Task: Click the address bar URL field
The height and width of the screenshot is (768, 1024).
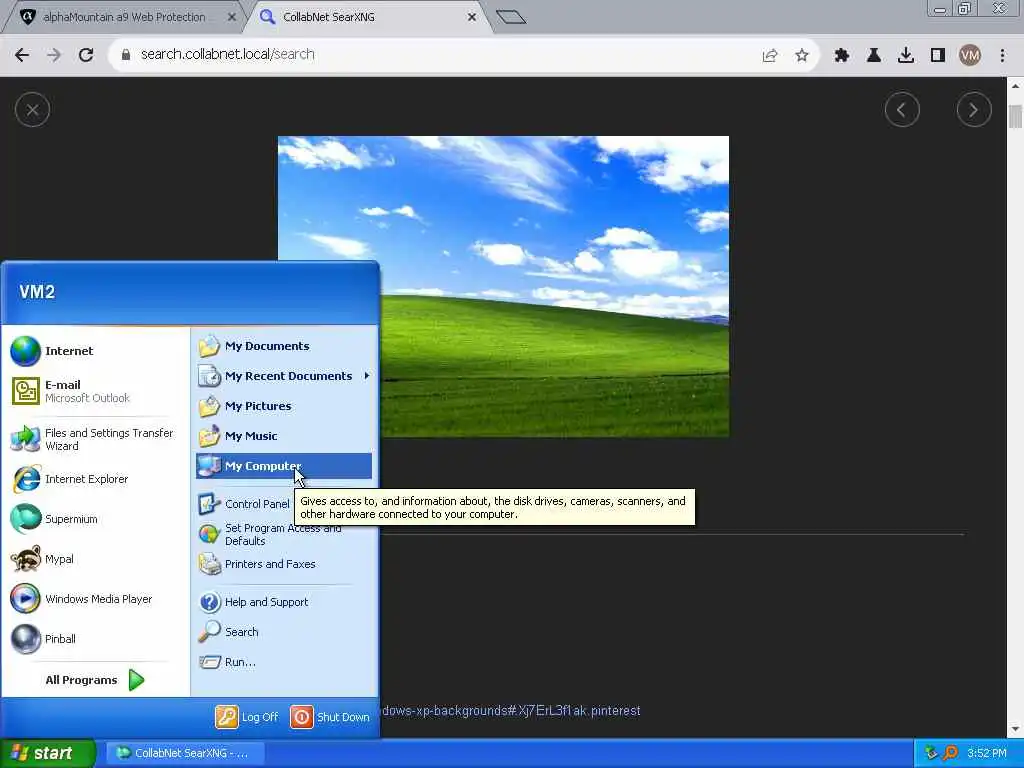Action: point(444,55)
